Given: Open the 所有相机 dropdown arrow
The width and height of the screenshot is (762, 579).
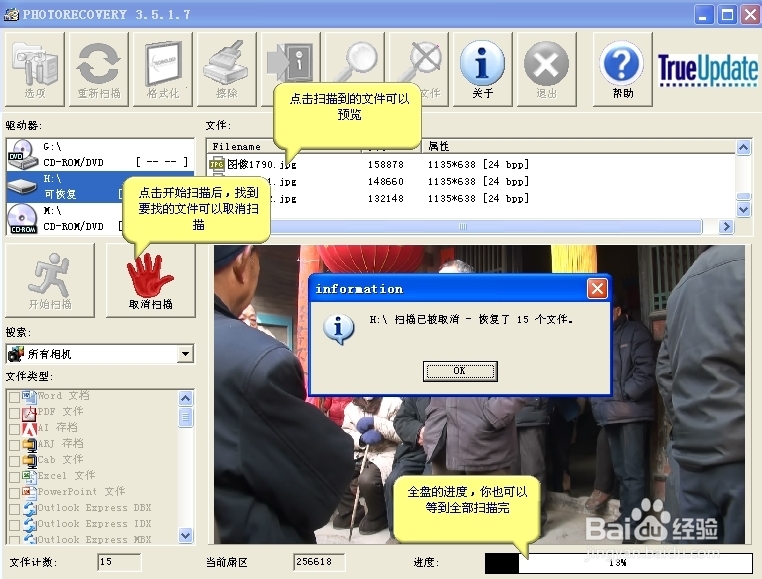Looking at the screenshot, I should (185, 354).
